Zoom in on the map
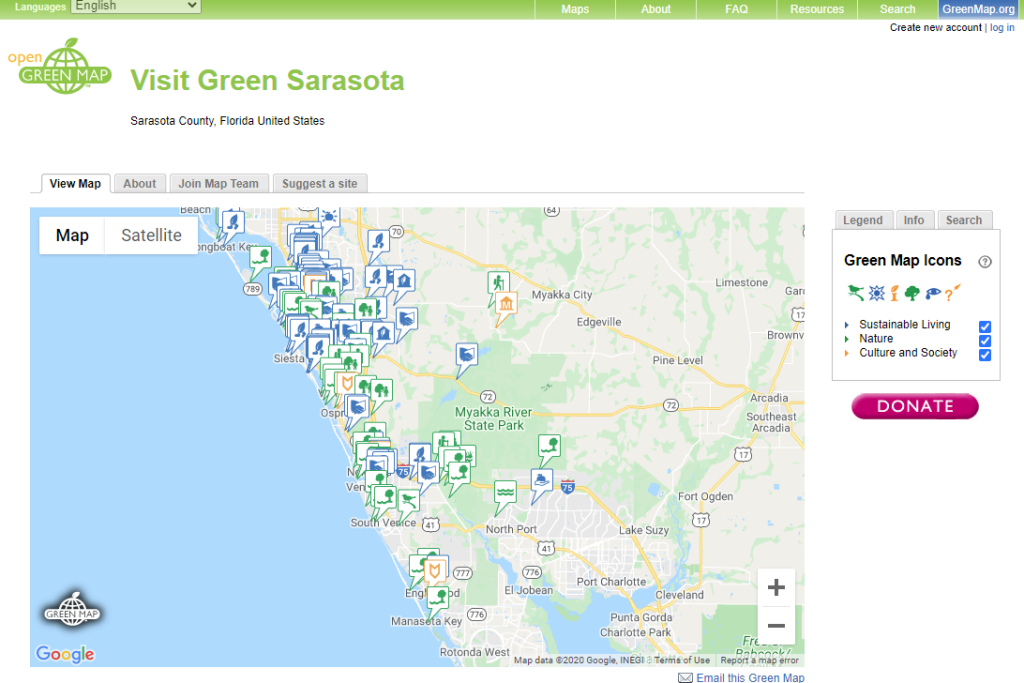This screenshot has height=683, width=1024. click(776, 588)
